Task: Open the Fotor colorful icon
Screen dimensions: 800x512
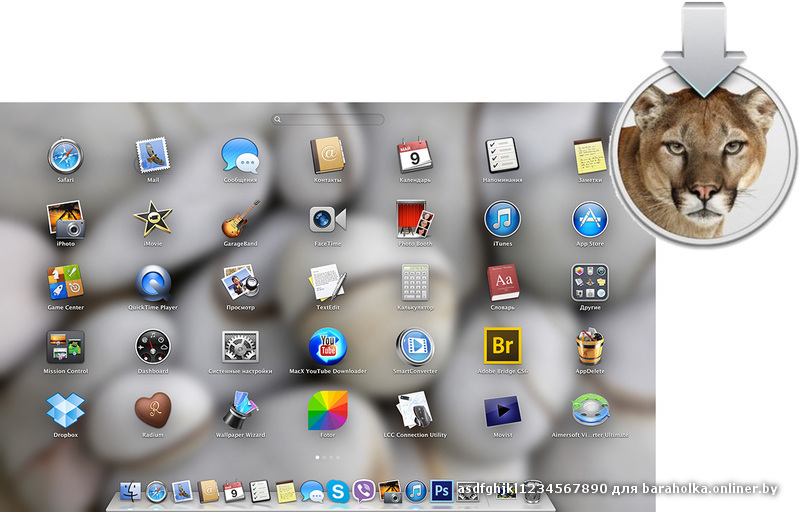Action: pos(328,410)
